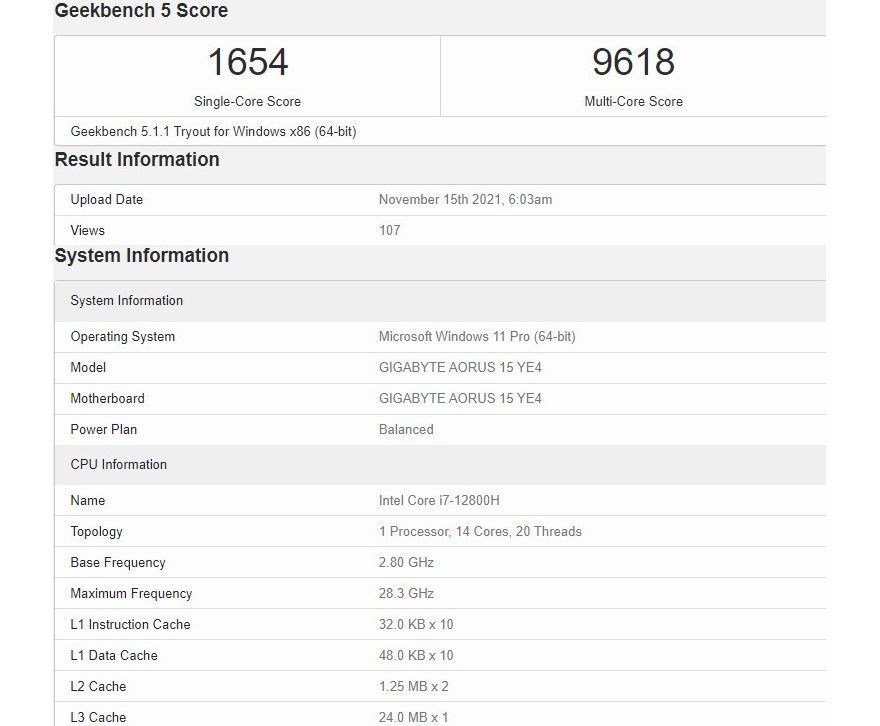Click the "Maximum Frequency" label
This screenshot has height=726, width=880.
131,594
